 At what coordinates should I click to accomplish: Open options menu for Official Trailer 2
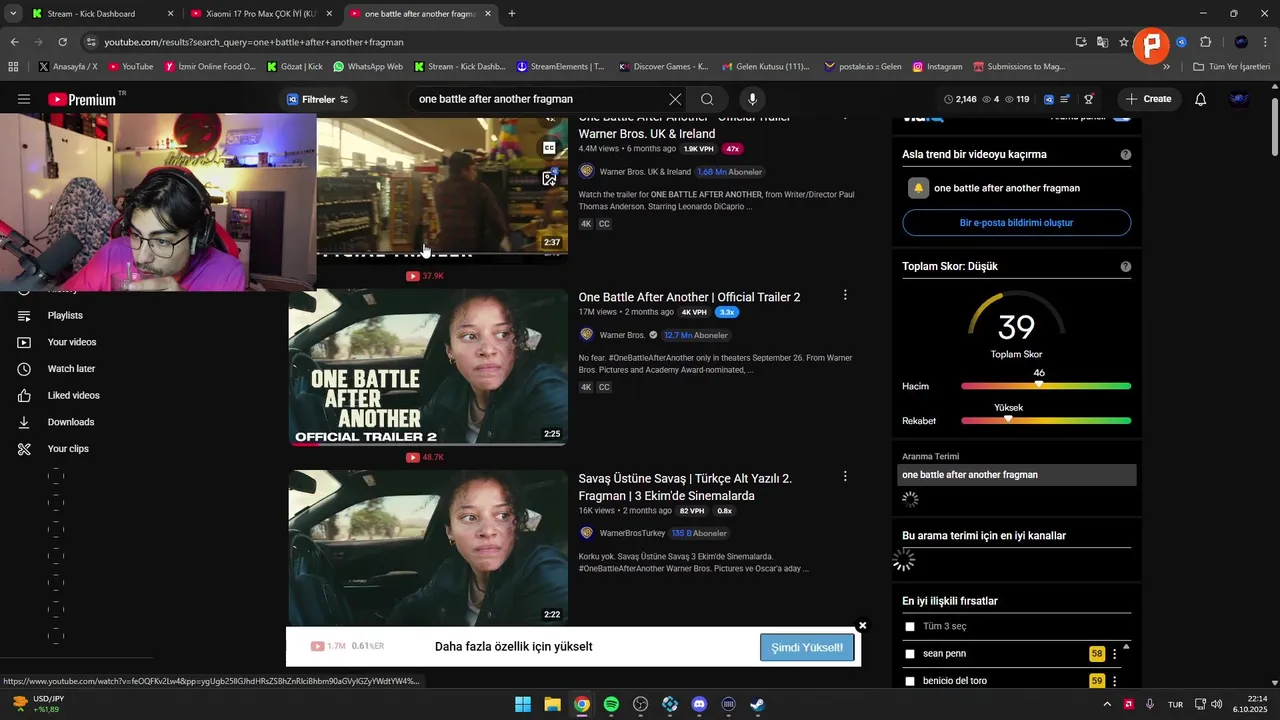pos(845,295)
